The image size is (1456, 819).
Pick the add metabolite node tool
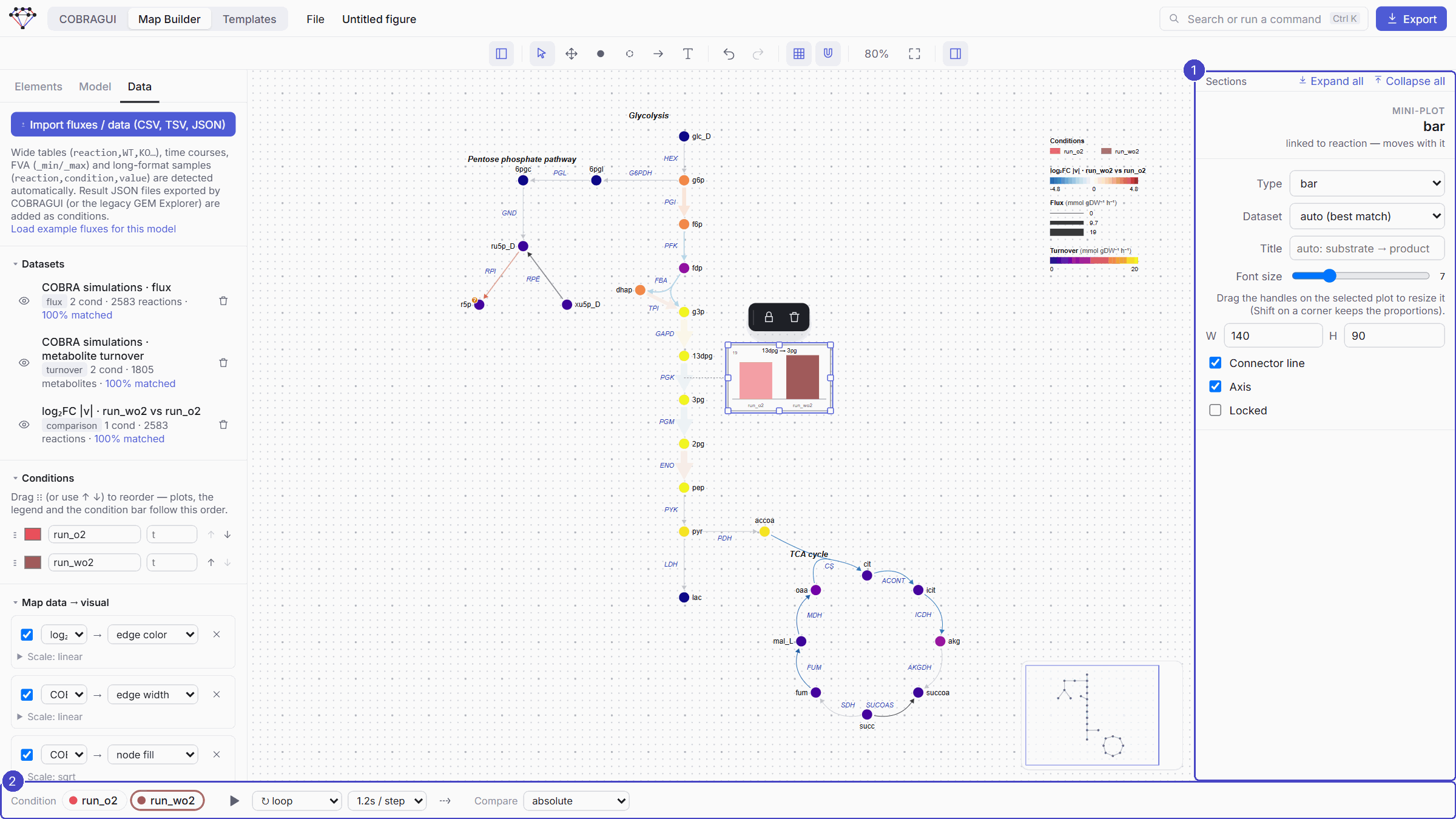601,54
